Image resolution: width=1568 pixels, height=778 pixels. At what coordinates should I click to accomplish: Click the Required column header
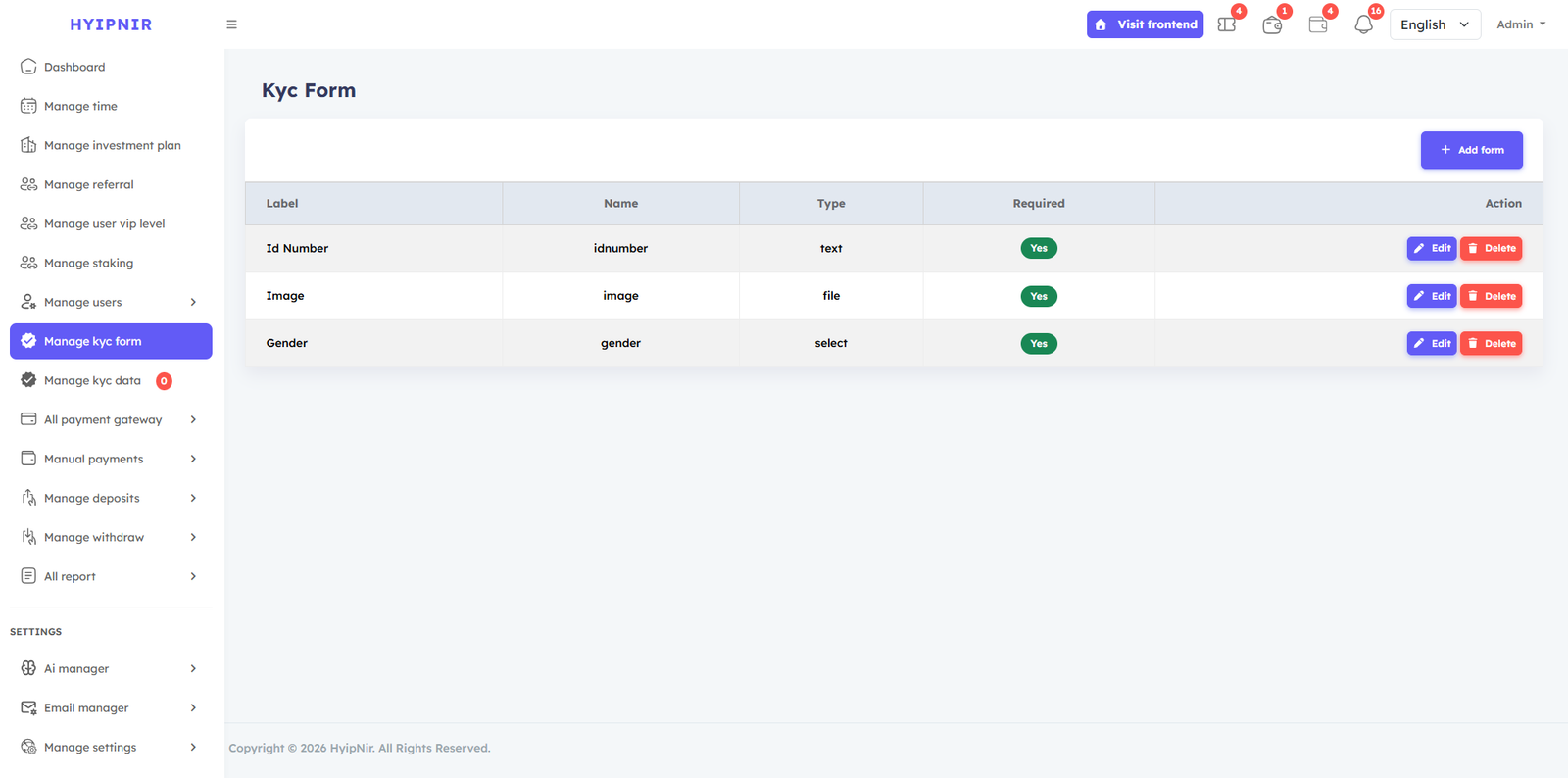(1039, 203)
